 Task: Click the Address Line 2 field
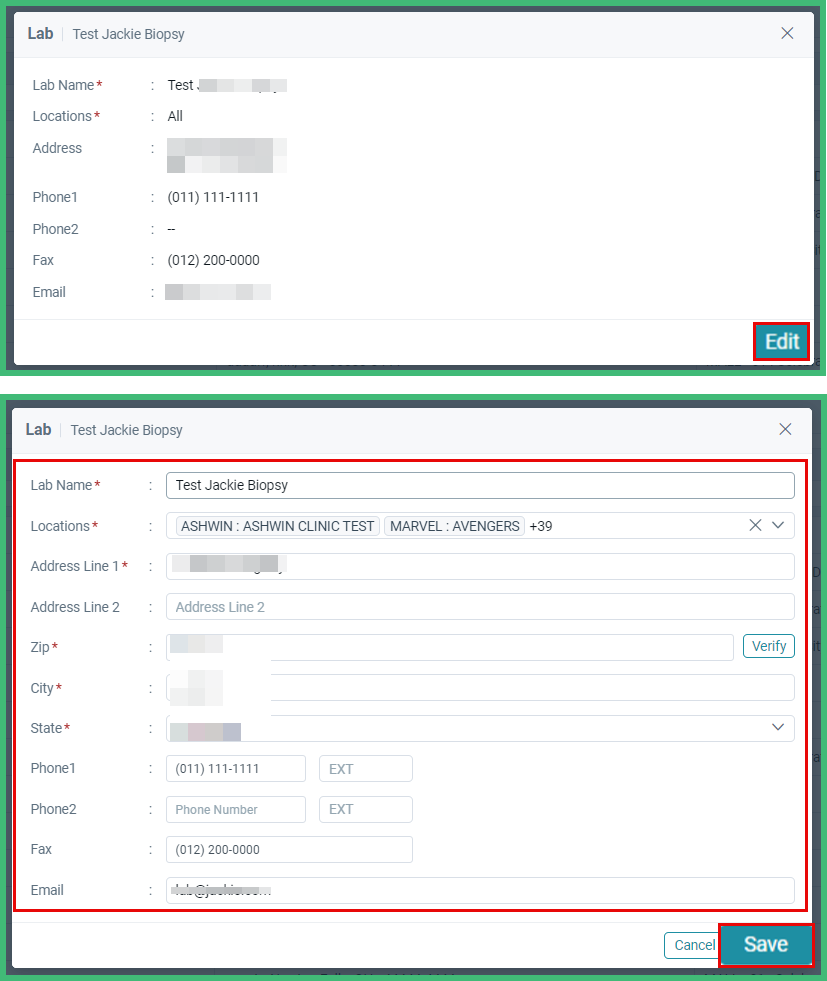(x=480, y=606)
